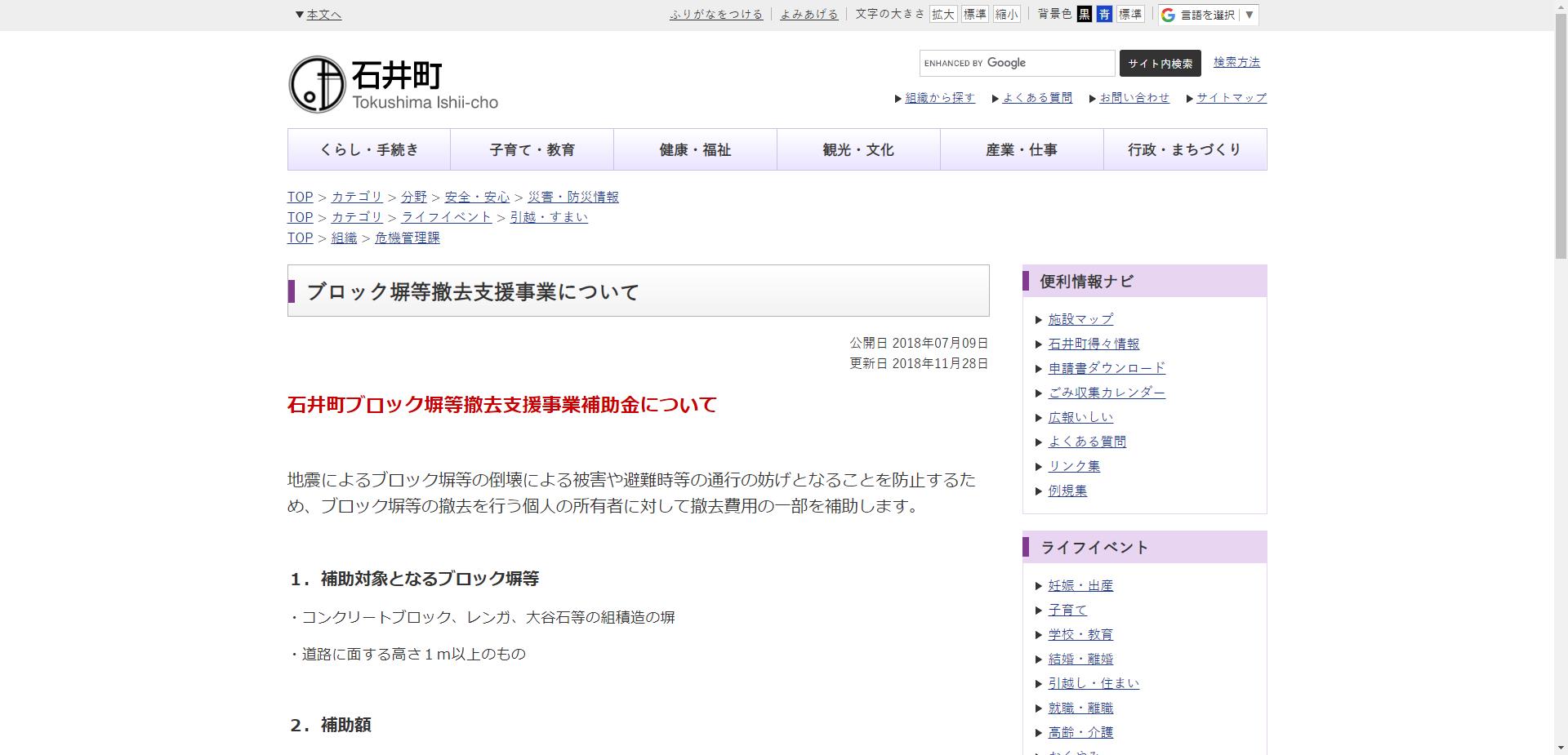Click the サイト内検索 search button
The image size is (1568, 755).
click(1160, 63)
